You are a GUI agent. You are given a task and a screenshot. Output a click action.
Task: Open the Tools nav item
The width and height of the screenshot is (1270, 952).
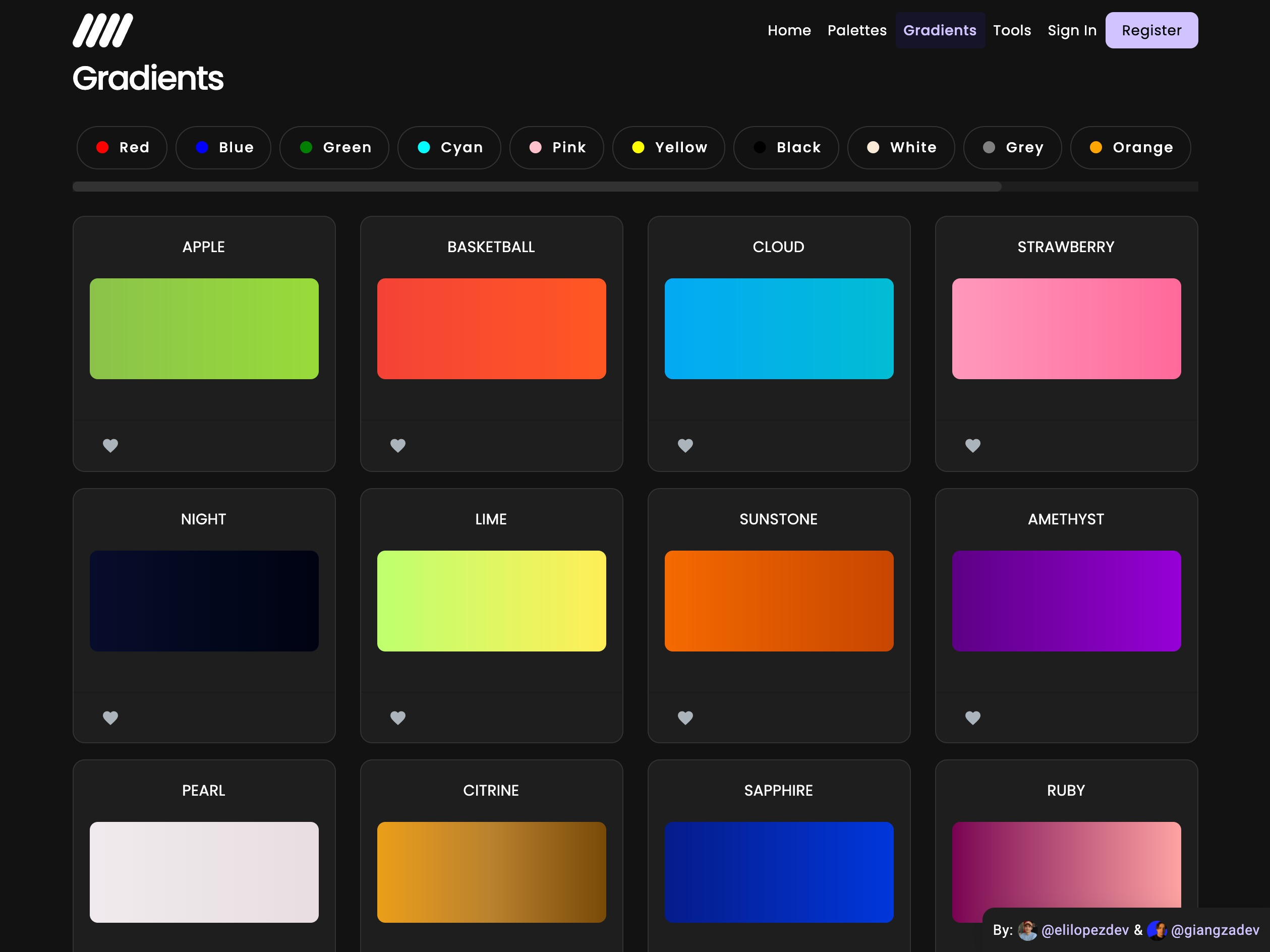(1012, 30)
